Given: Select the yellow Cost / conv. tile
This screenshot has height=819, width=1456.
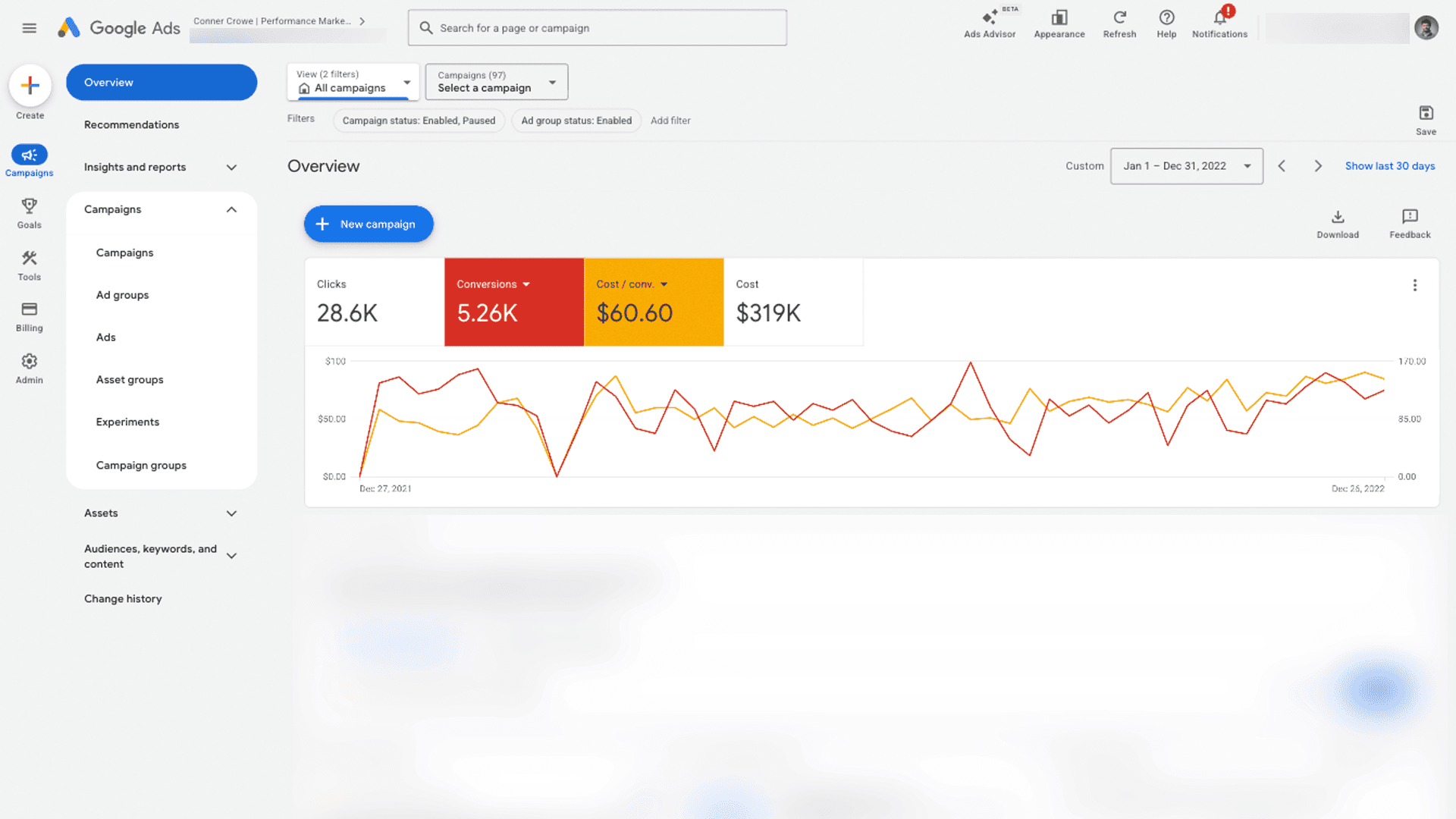Looking at the screenshot, I should [653, 302].
